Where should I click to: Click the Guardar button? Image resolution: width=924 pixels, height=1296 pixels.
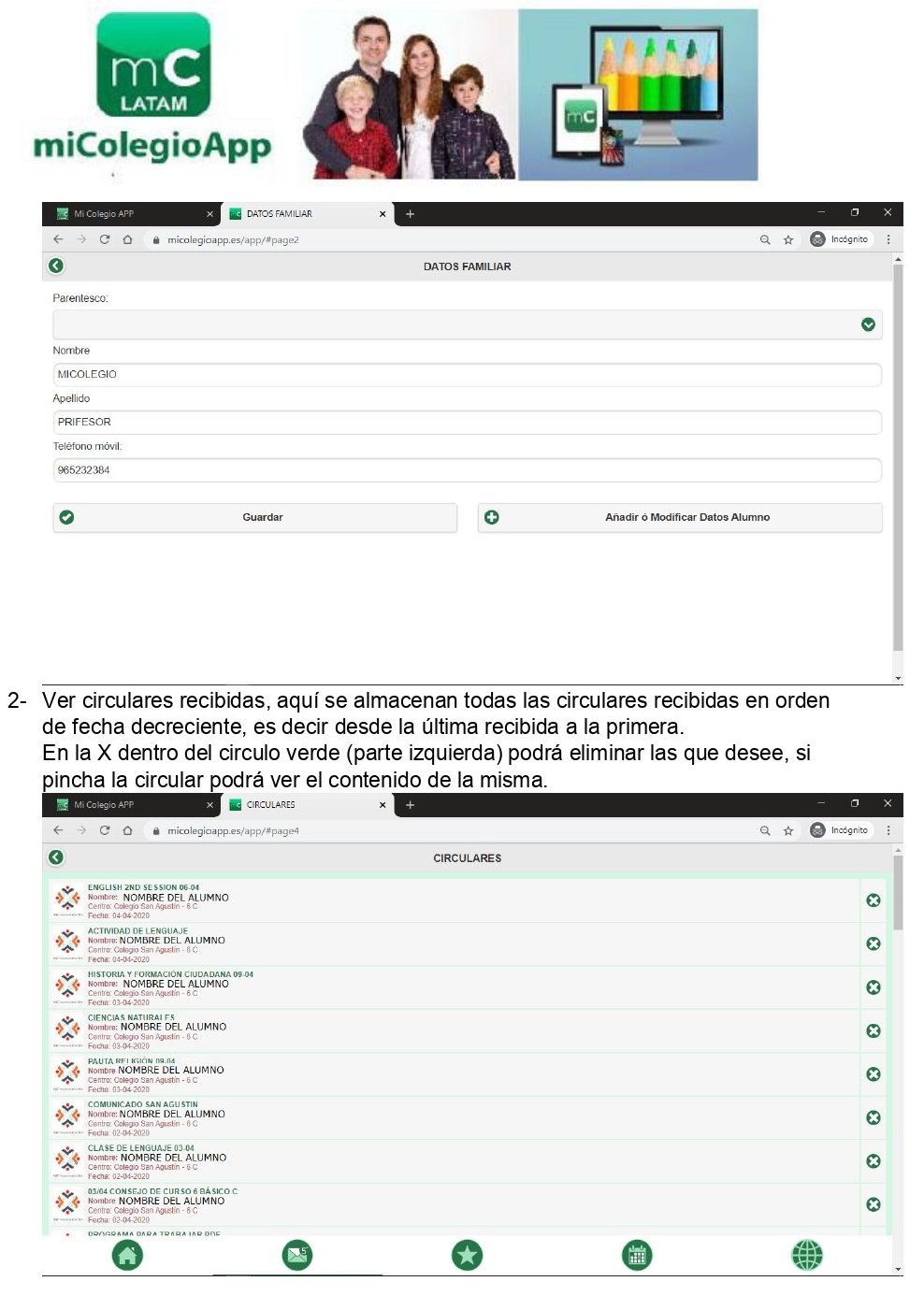(x=255, y=517)
